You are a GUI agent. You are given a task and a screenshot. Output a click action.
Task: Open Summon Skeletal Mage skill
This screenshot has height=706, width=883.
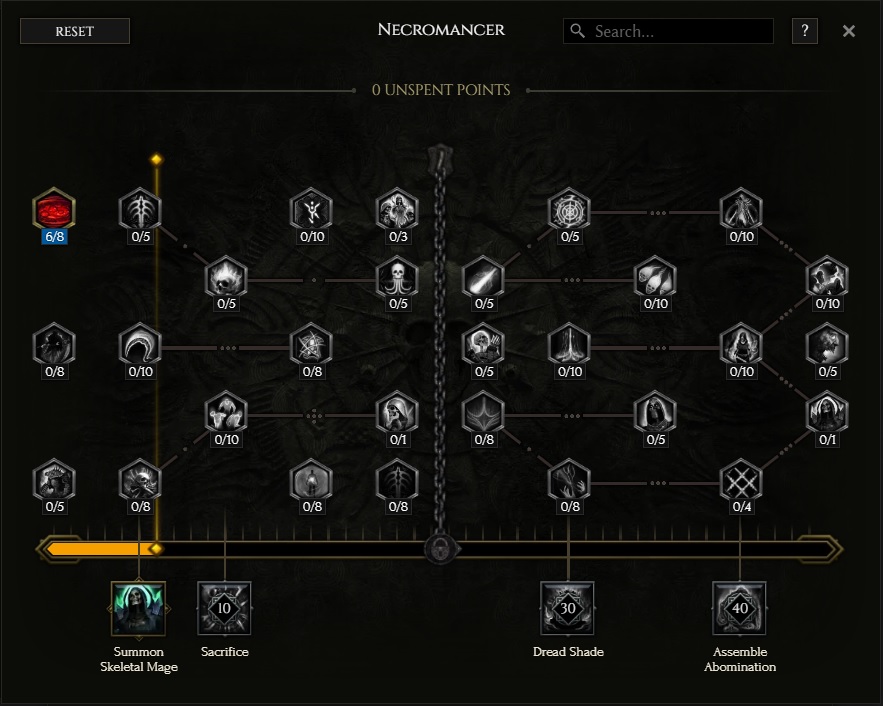139,609
